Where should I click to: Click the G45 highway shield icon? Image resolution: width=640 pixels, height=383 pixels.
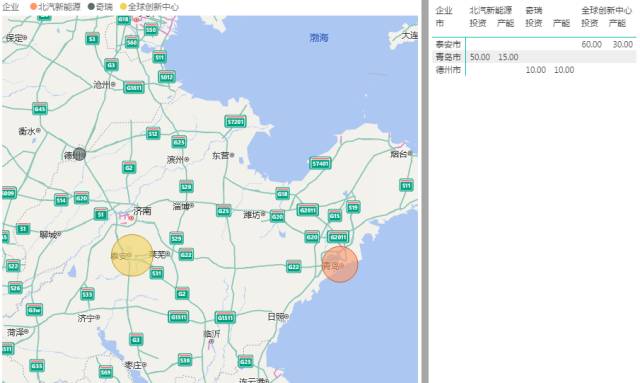point(40,109)
